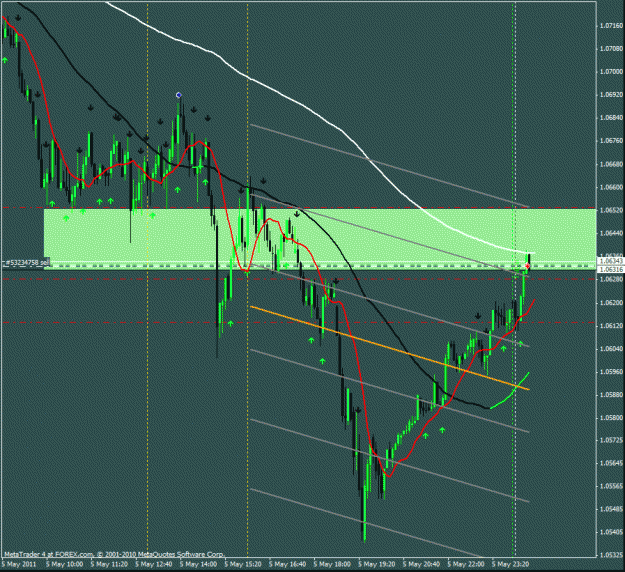Click the 5 May 11:20 time label
The width and height of the screenshot is (625, 572).
(x=109, y=564)
